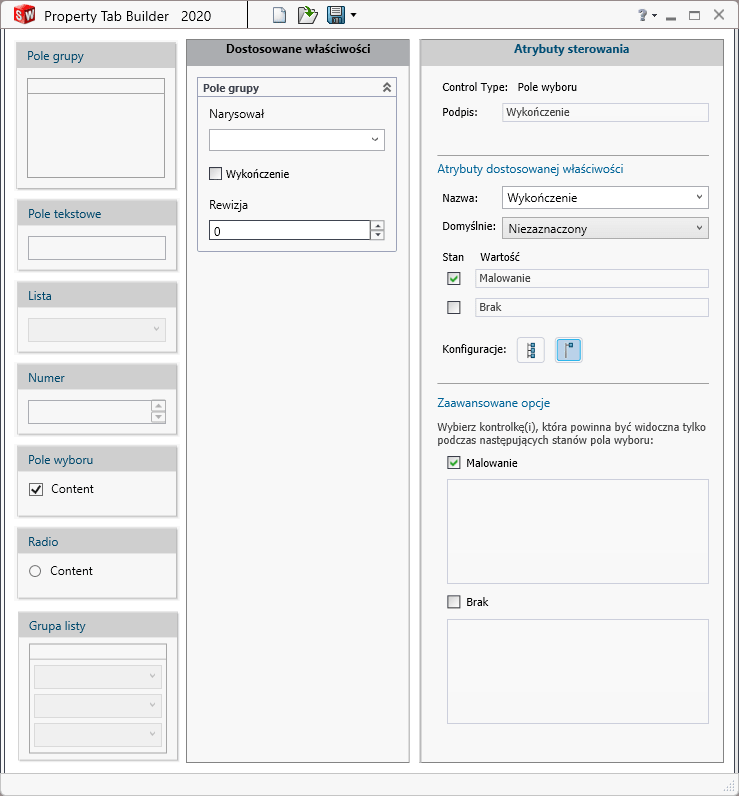This screenshot has width=739, height=796.
Task: Open the Nazwa property name dropdown
Action: pyautogui.click(x=606, y=197)
